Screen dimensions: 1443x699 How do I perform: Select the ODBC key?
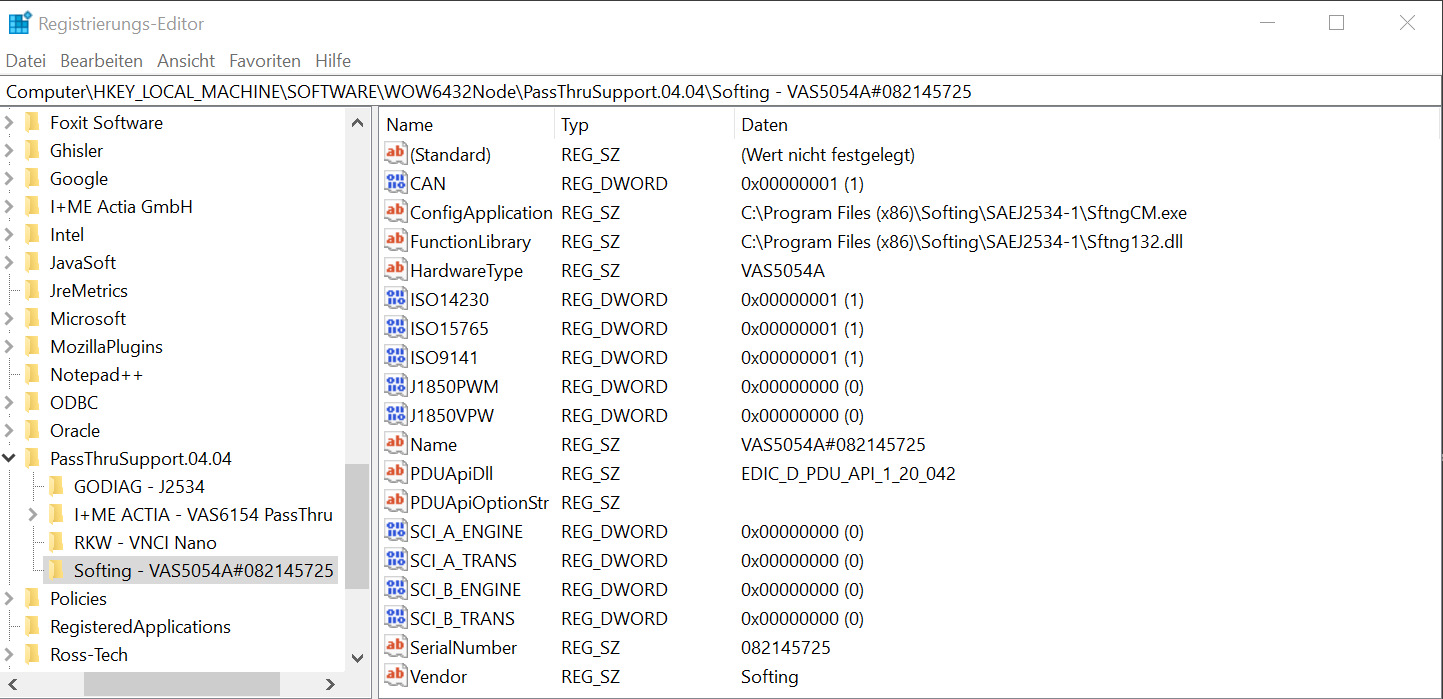[x=74, y=403]
